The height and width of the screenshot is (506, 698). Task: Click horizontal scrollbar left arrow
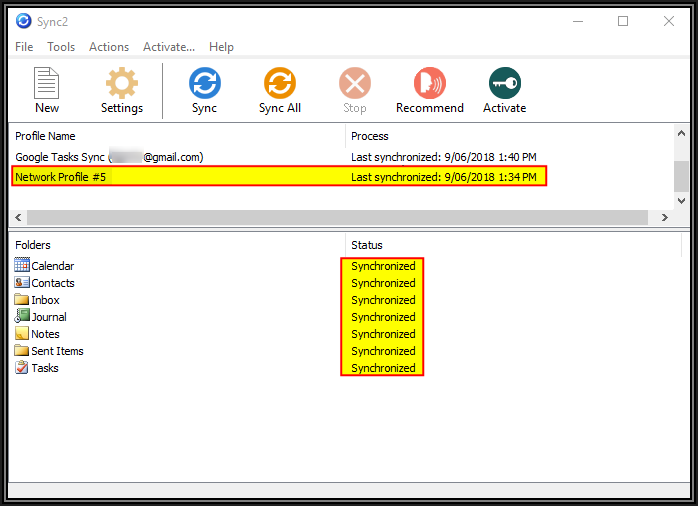pyautogui.click(x=18, y=217)
